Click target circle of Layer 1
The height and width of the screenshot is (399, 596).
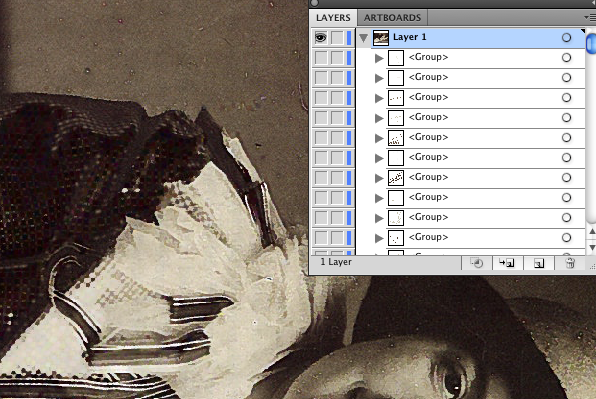pyautogui.click(x=566, y=38)
